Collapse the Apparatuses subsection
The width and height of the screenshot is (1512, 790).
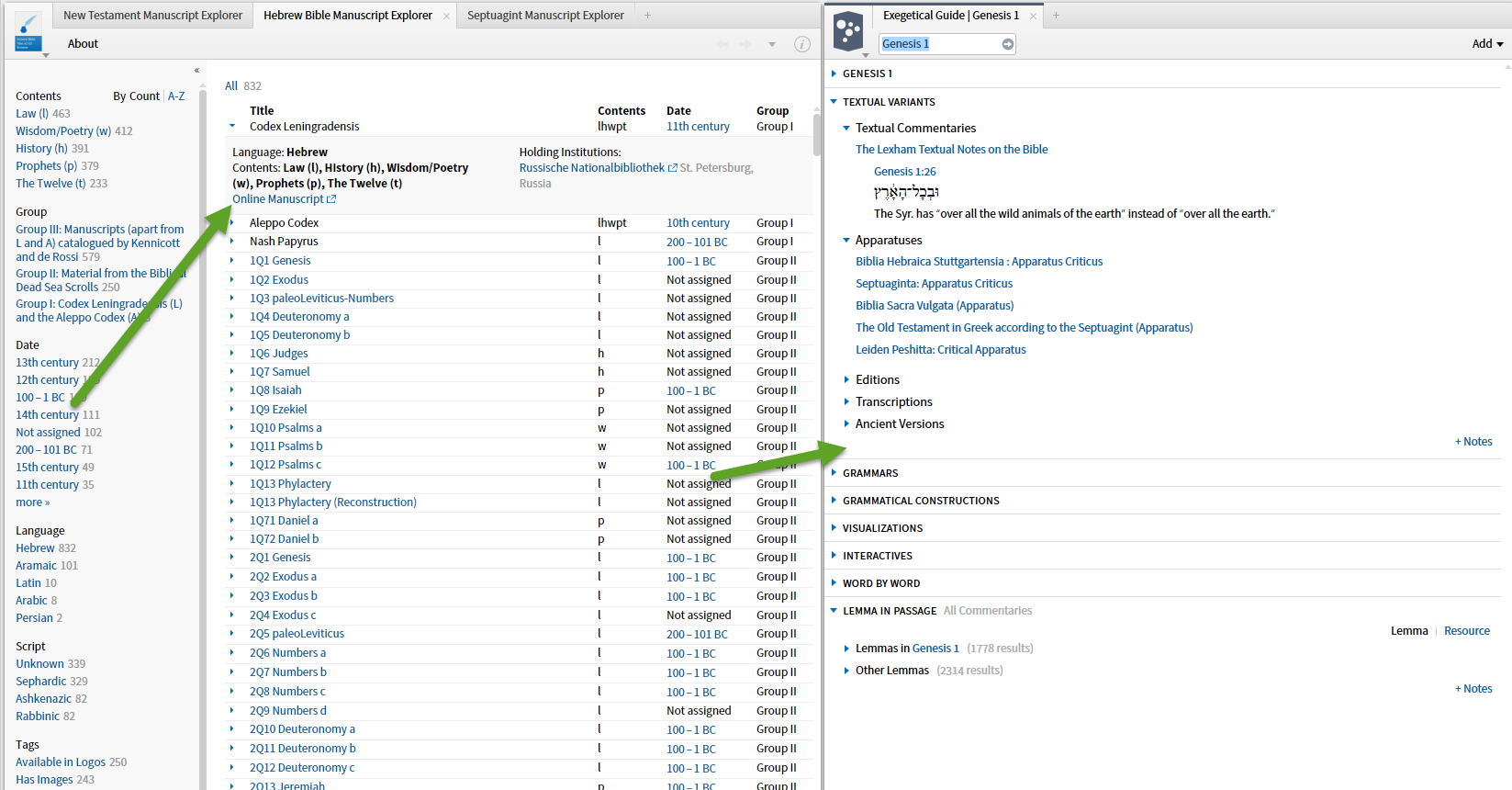846,241
